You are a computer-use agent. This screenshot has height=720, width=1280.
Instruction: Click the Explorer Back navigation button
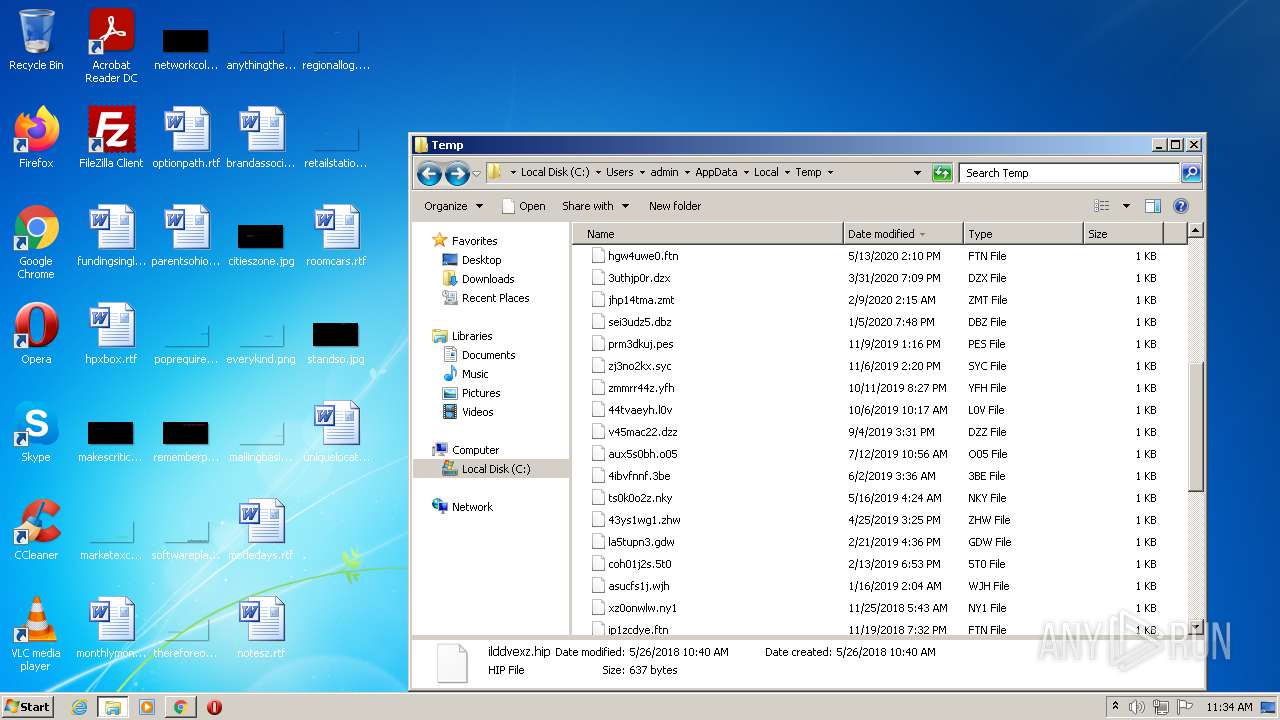[x=429, y=173]
